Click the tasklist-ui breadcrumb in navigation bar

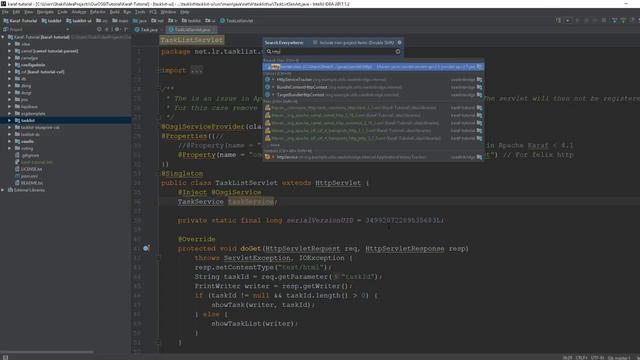(79, 21)
